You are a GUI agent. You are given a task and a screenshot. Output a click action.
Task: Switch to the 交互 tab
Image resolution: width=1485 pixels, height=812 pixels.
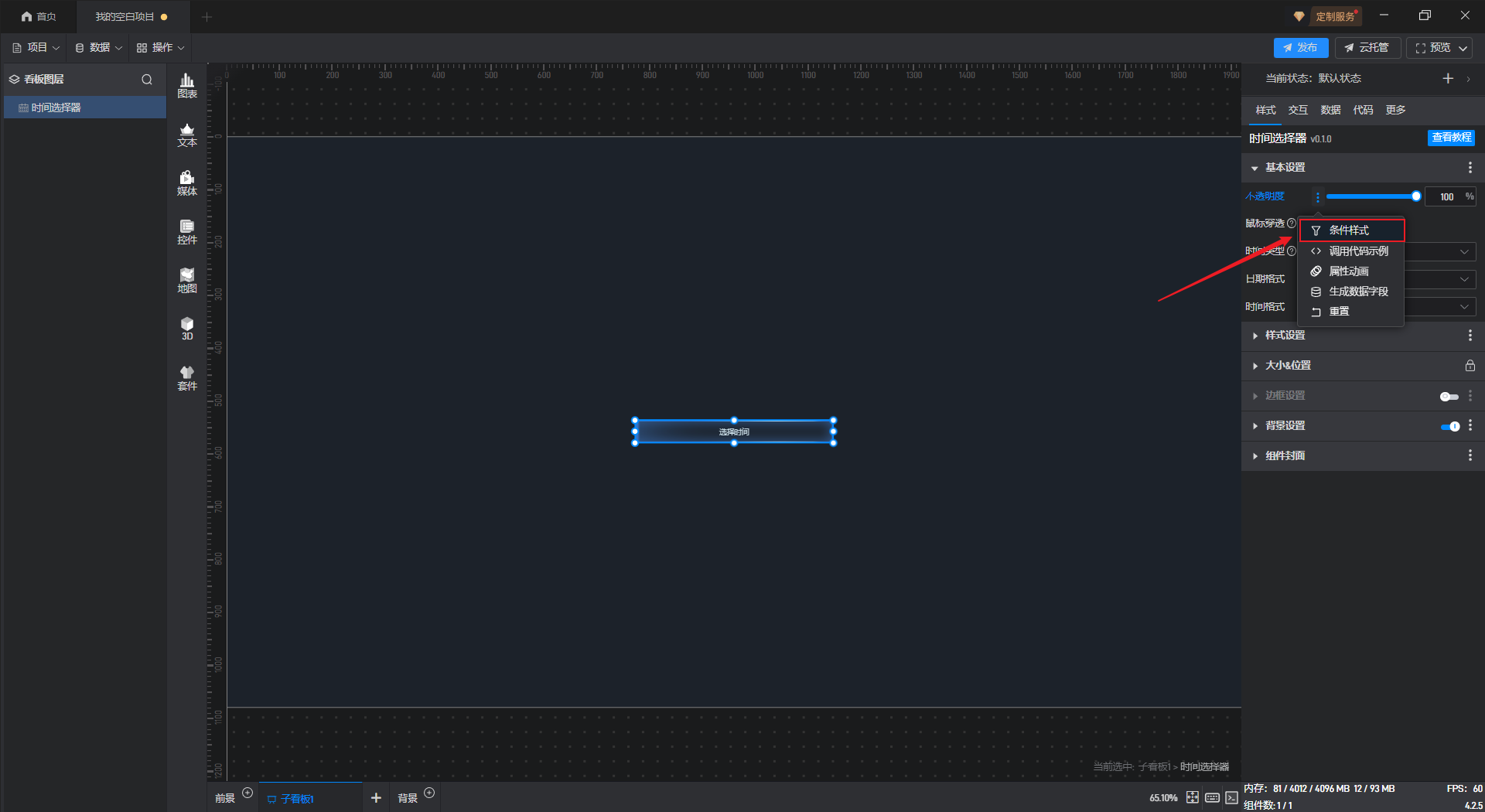[x=1298, y=110]
